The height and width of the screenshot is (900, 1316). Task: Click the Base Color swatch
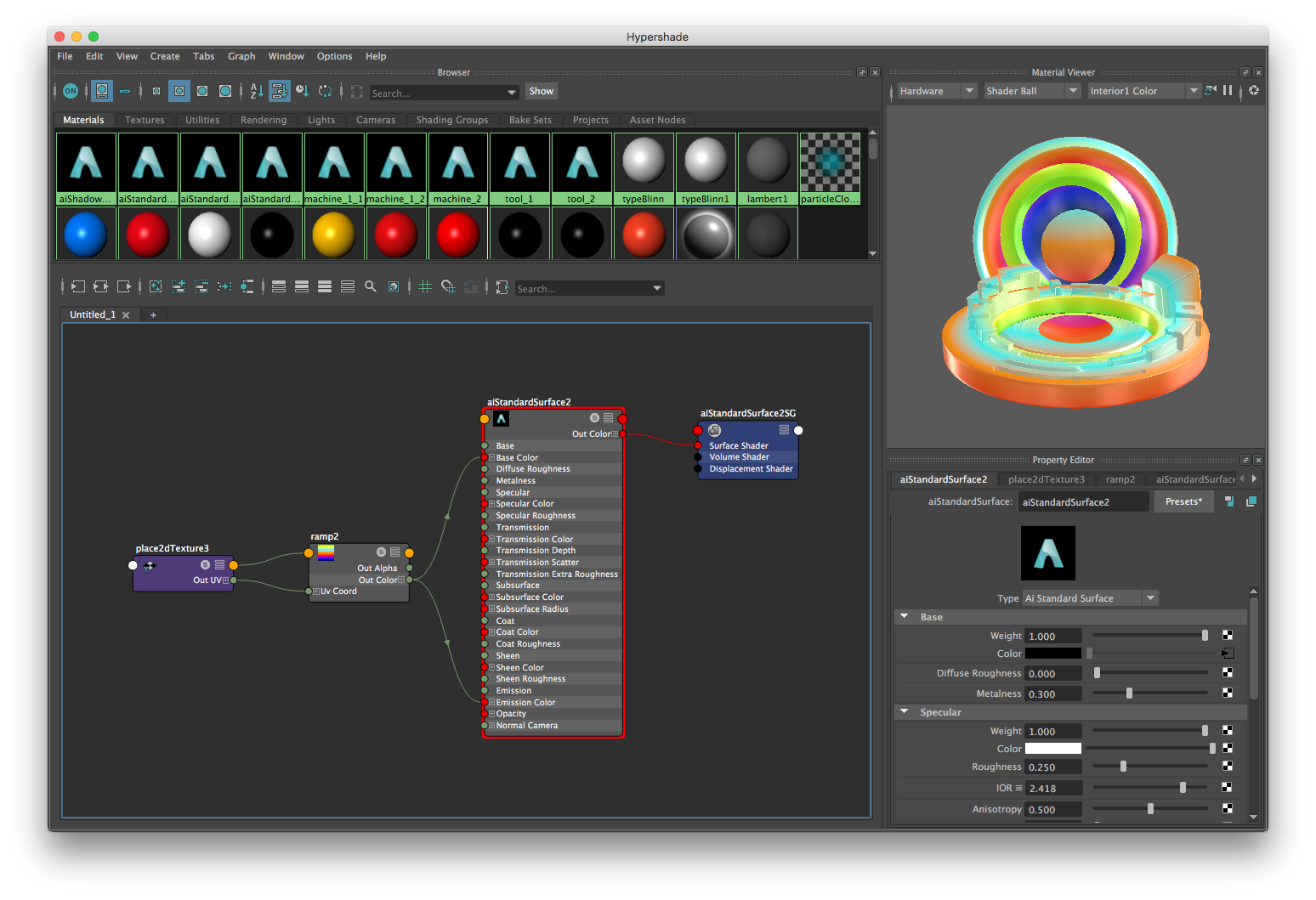pyautogui.click(x=1052, y=654)
